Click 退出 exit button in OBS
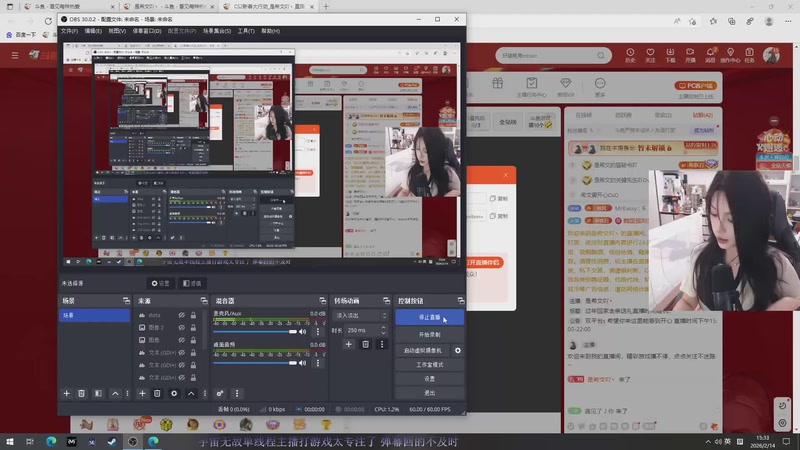Viewport: 800px width, 450px height. click(x=430, y=393)
